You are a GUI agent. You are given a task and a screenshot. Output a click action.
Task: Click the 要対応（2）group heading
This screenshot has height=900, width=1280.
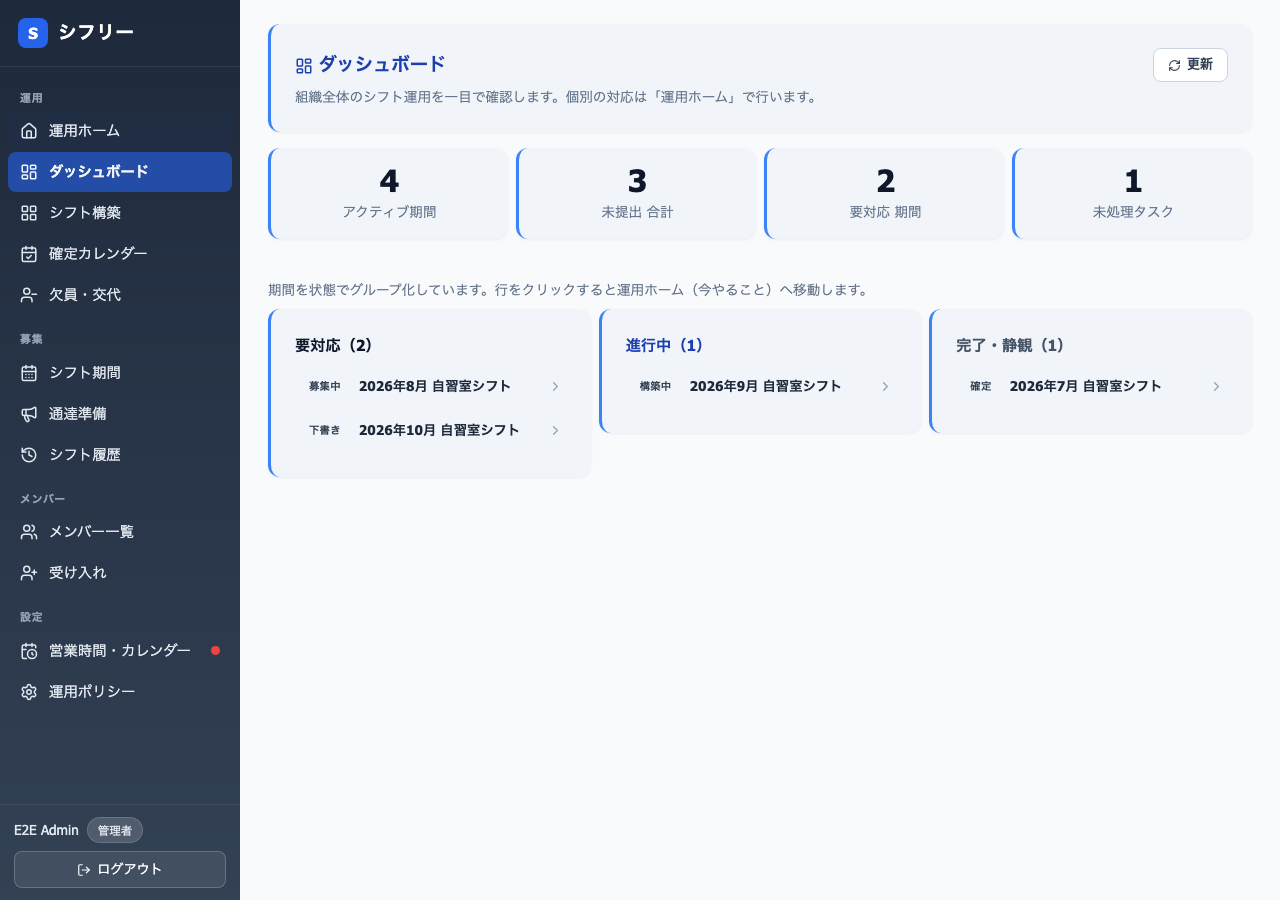(x=334, y=345)
